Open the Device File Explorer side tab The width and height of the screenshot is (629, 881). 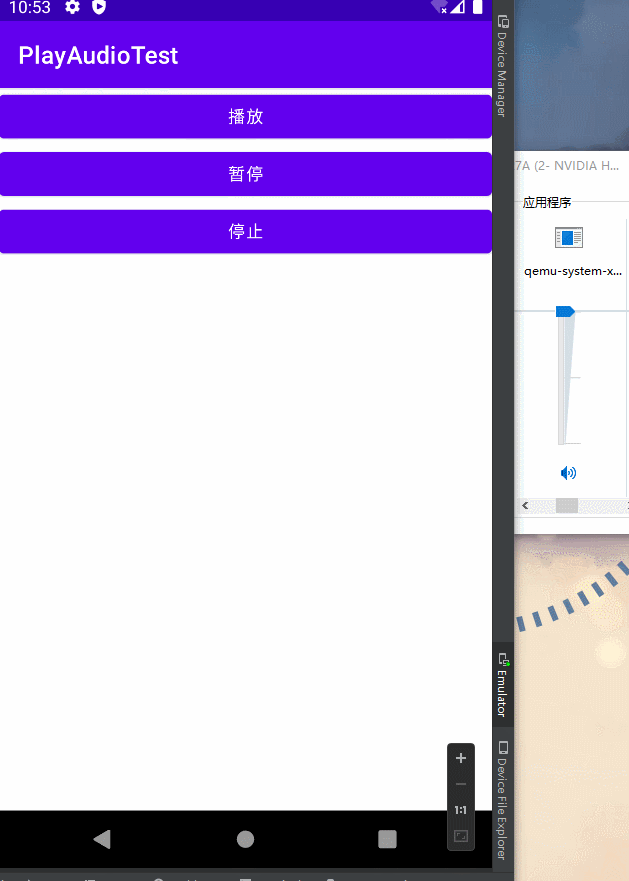click(503, 801)
